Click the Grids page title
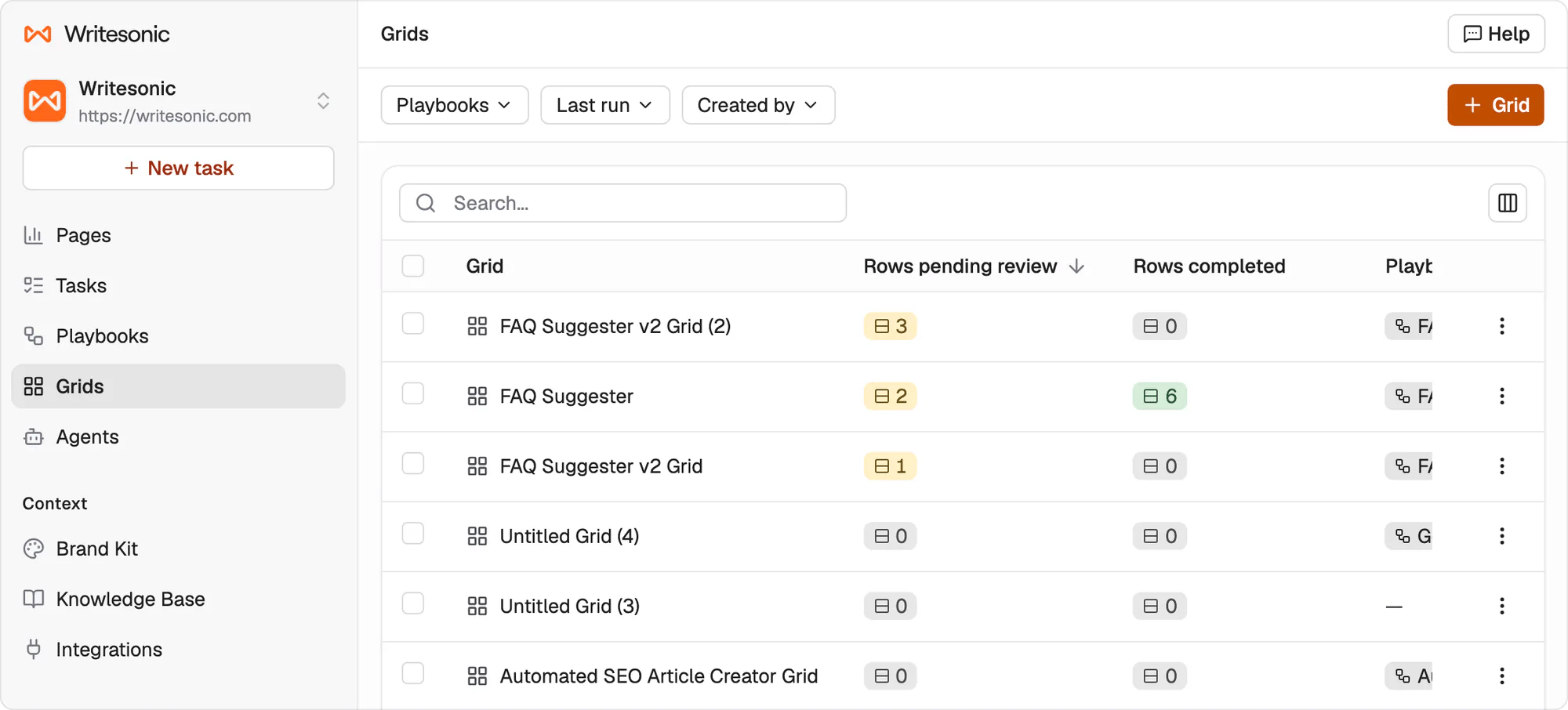This screenshot has width=1568, height=710. click(x=405, y=34)
